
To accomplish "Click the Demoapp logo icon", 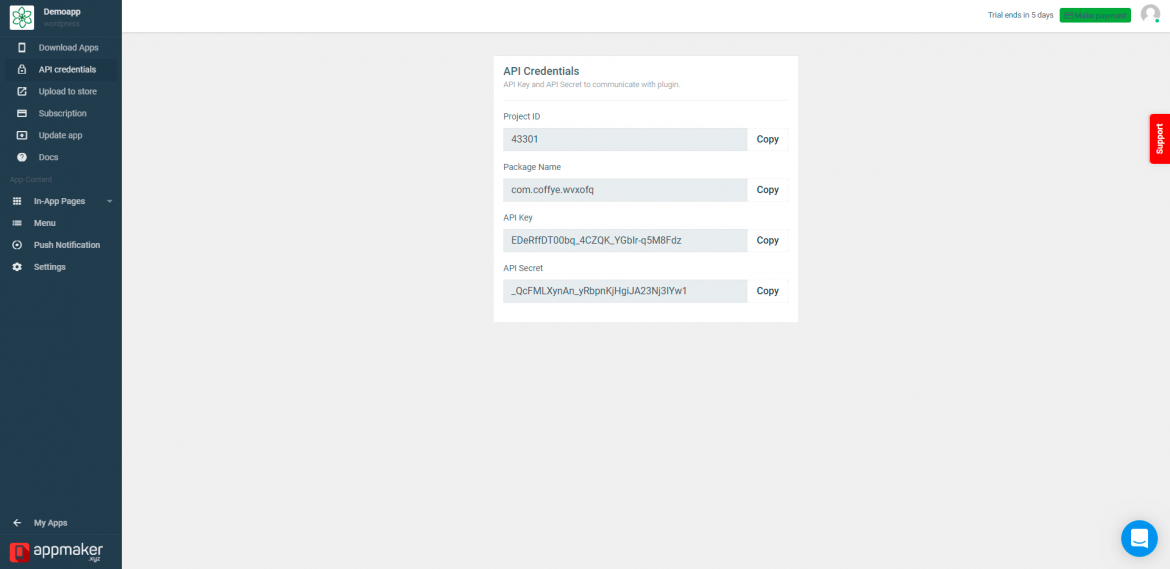I will click(22, 17).
